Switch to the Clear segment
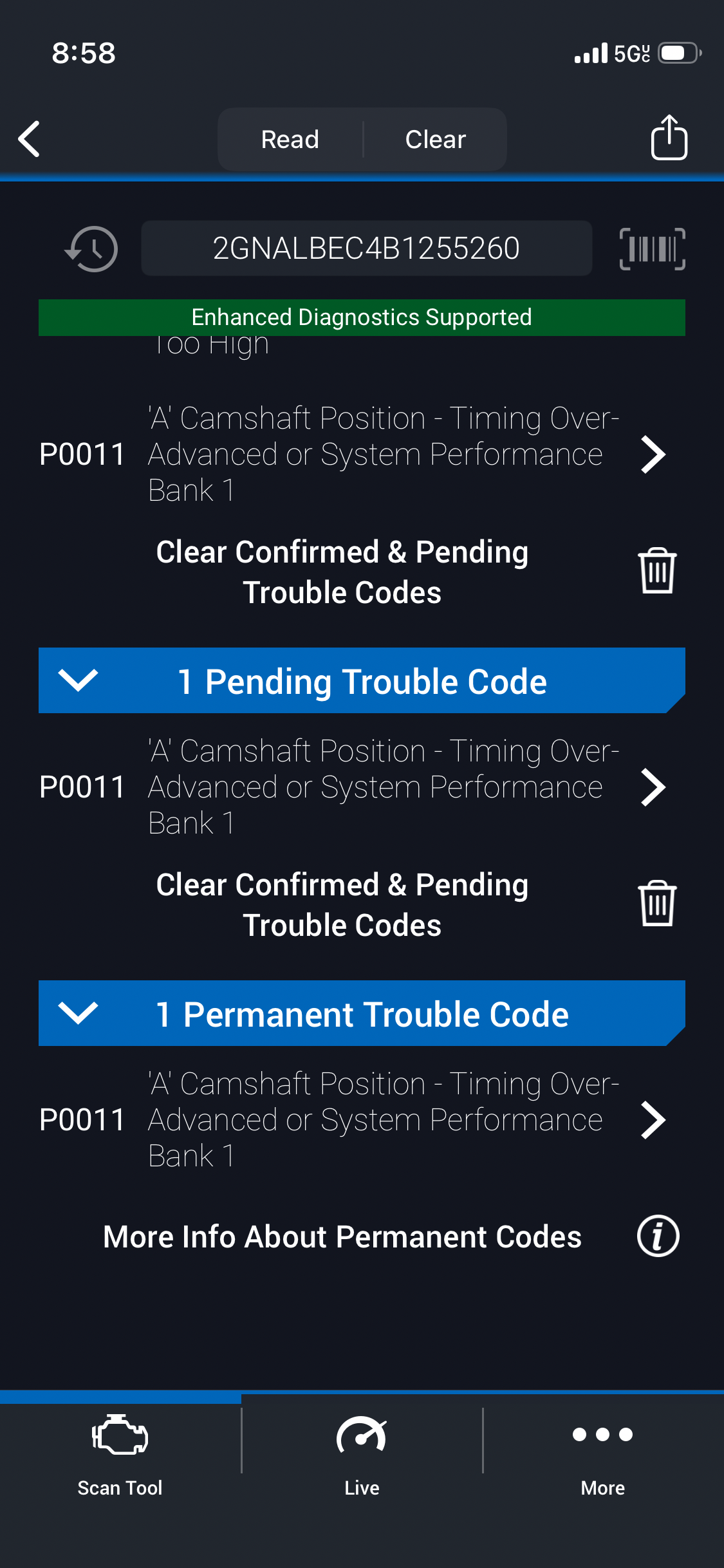The image size is (724, 1568). pyautogui.click(x=436, y=140)
